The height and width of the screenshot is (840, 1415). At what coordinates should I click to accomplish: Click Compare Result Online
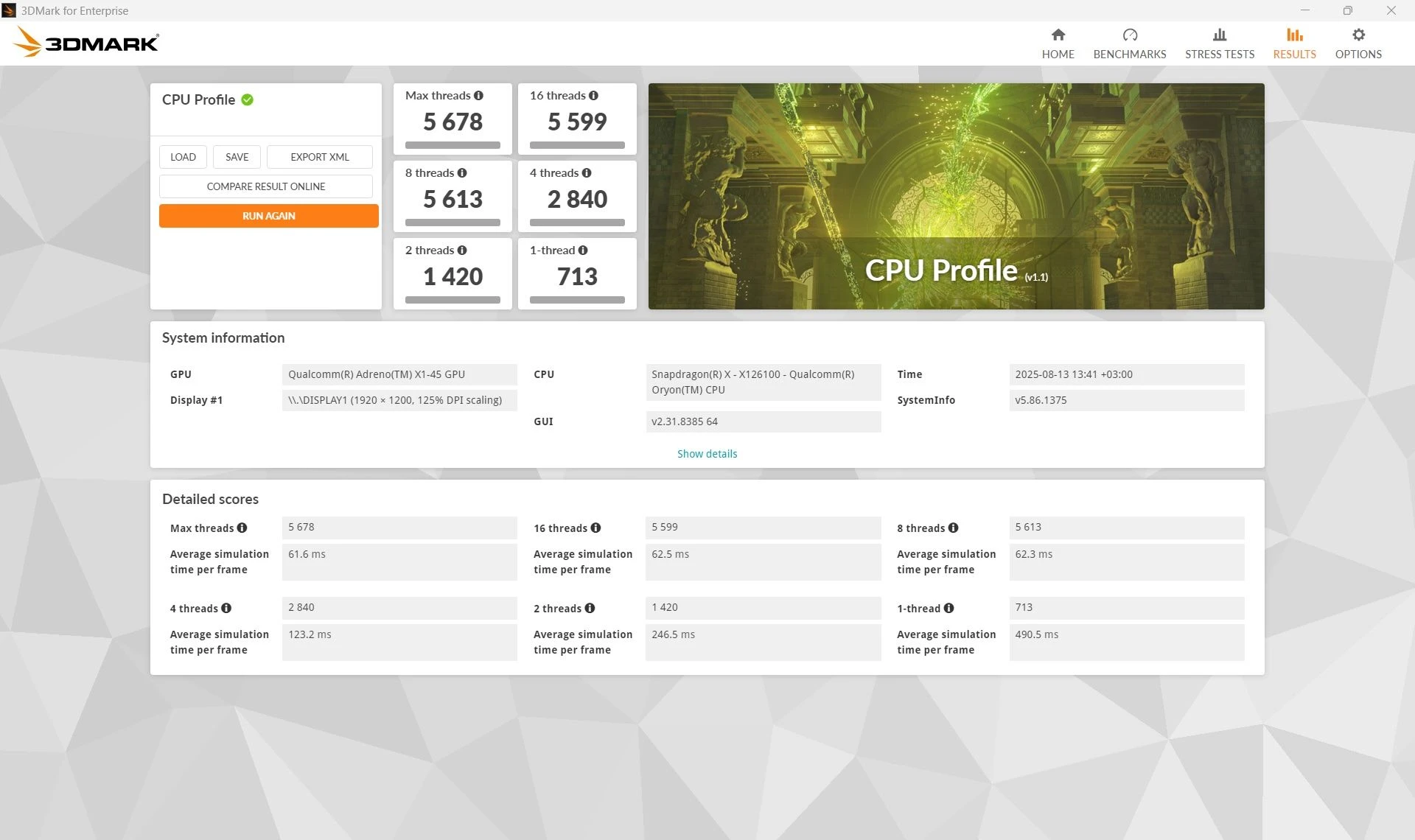click(x=265, y=186)
